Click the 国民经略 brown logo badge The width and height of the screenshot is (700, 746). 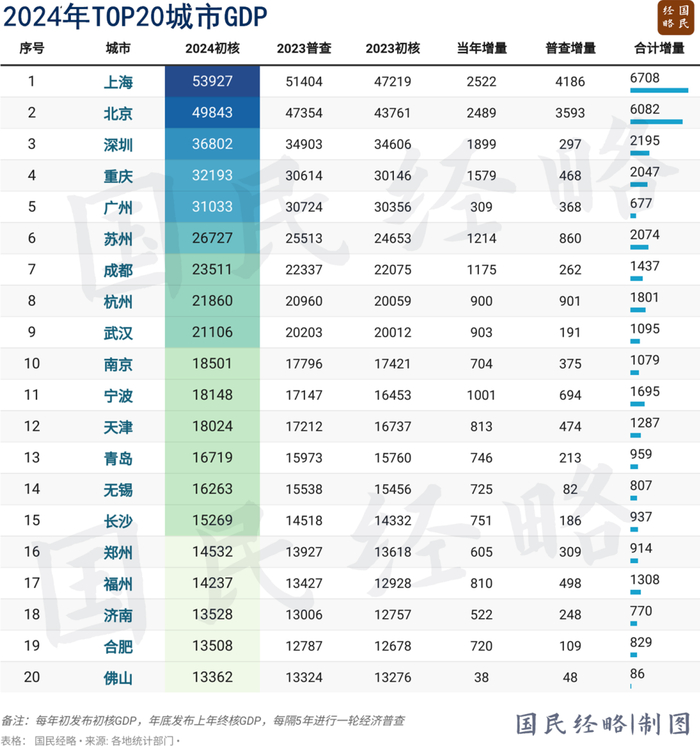(x=676, y=18)
